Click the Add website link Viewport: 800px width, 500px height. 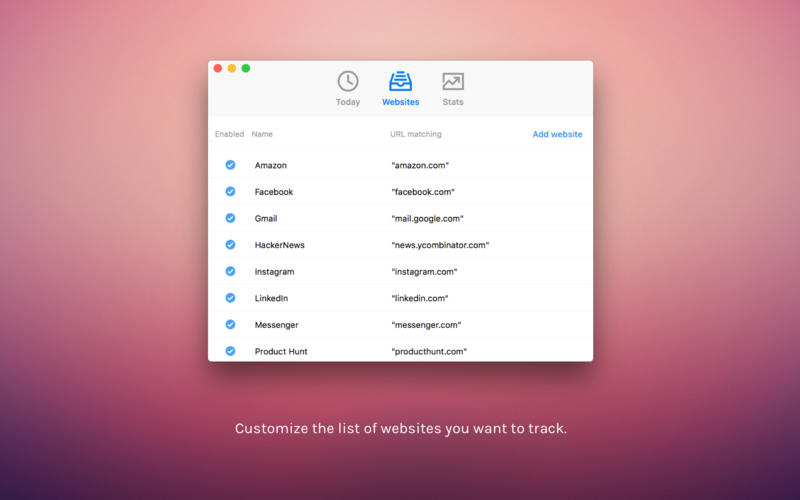(557, 134)
